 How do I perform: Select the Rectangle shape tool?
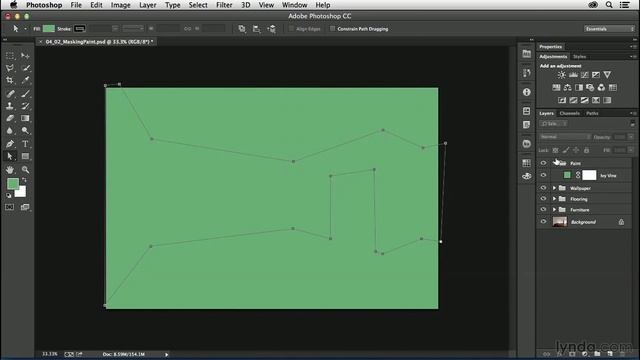pyautogui.click(x=25, y=156)
